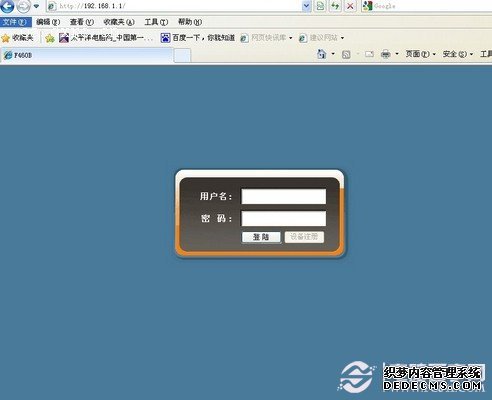This screenshot has height=400, width=492.
Task: Open new blank tab button
Action: pyautogui.click(x=182, y=55)
